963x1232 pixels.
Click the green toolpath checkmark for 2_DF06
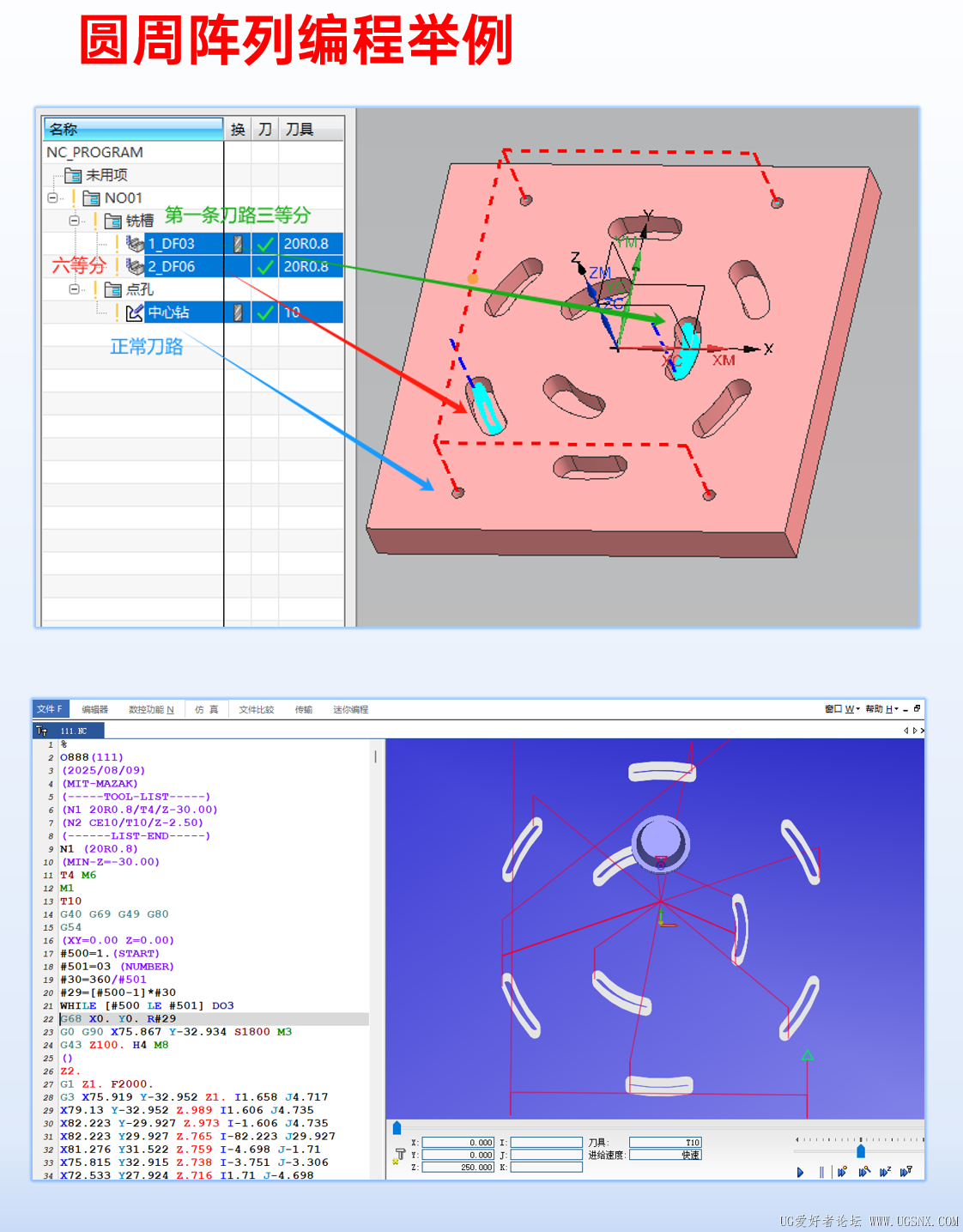(265, 267)
